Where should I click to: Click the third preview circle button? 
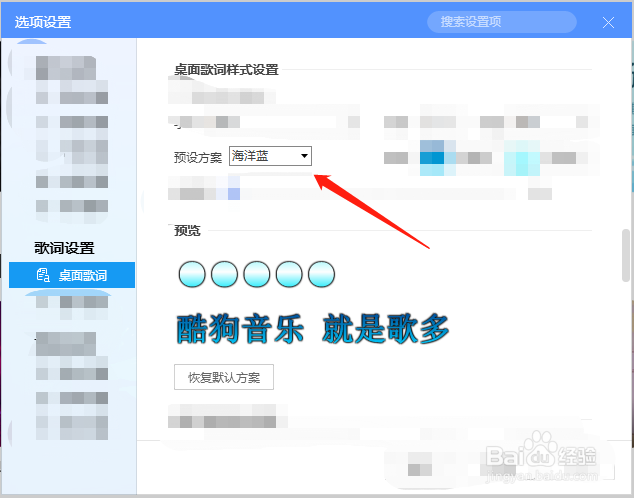[256, 274]
